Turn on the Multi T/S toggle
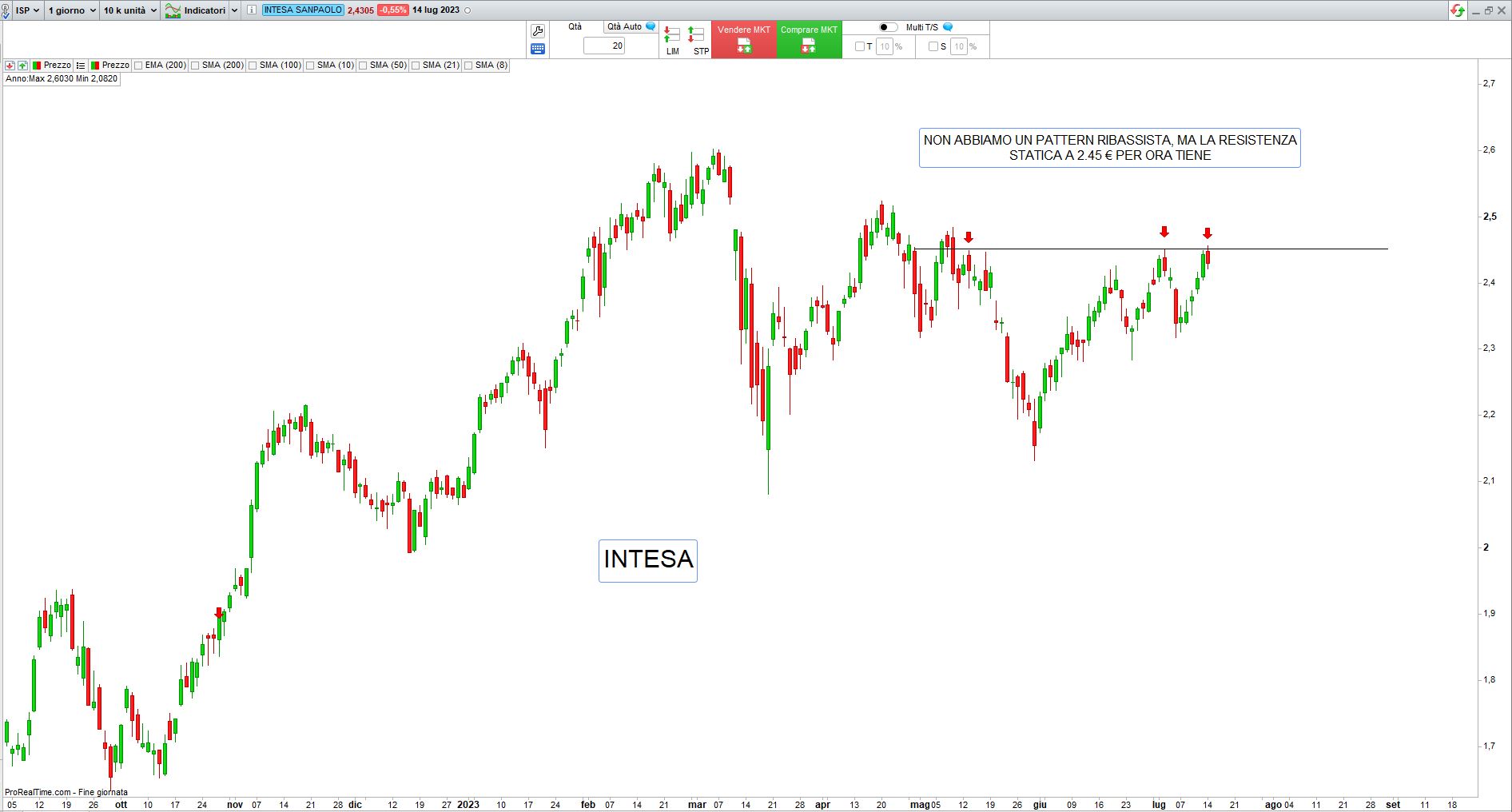The width and height of the screenshot is (1512, 812). coord(888,27)
